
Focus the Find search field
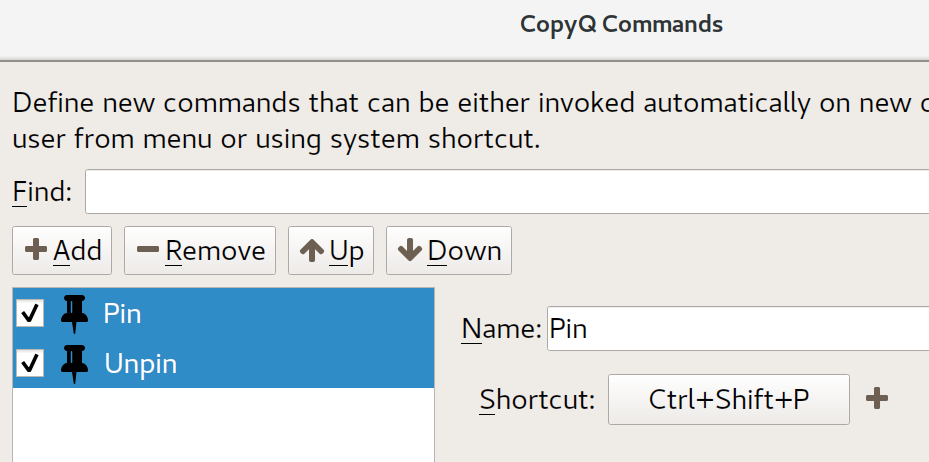coord(507,191)
